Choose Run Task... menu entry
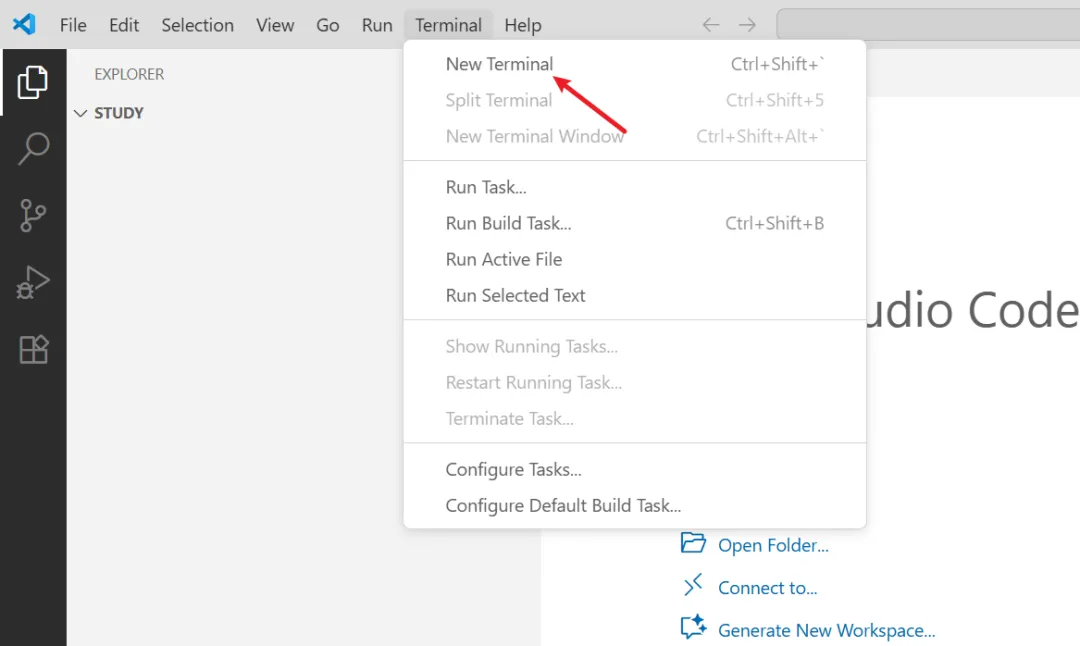This screenshot has height=646, width=1080. coord(486,187)
